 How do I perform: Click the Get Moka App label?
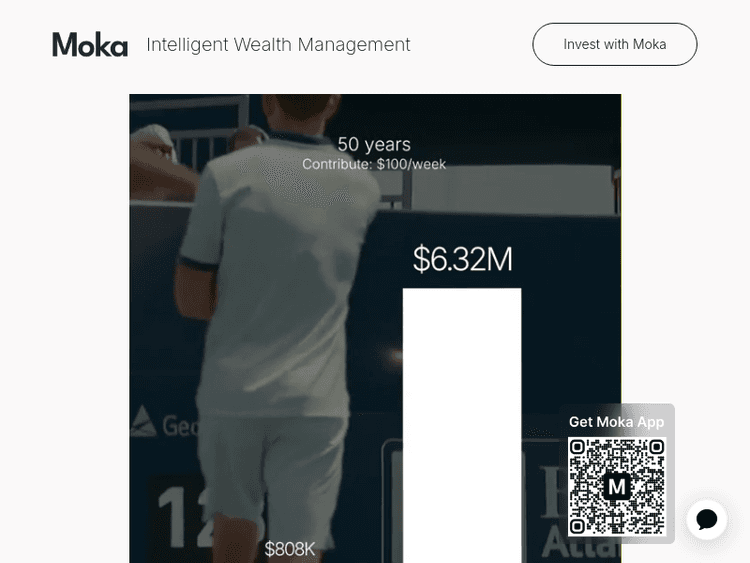coord(617,422)
